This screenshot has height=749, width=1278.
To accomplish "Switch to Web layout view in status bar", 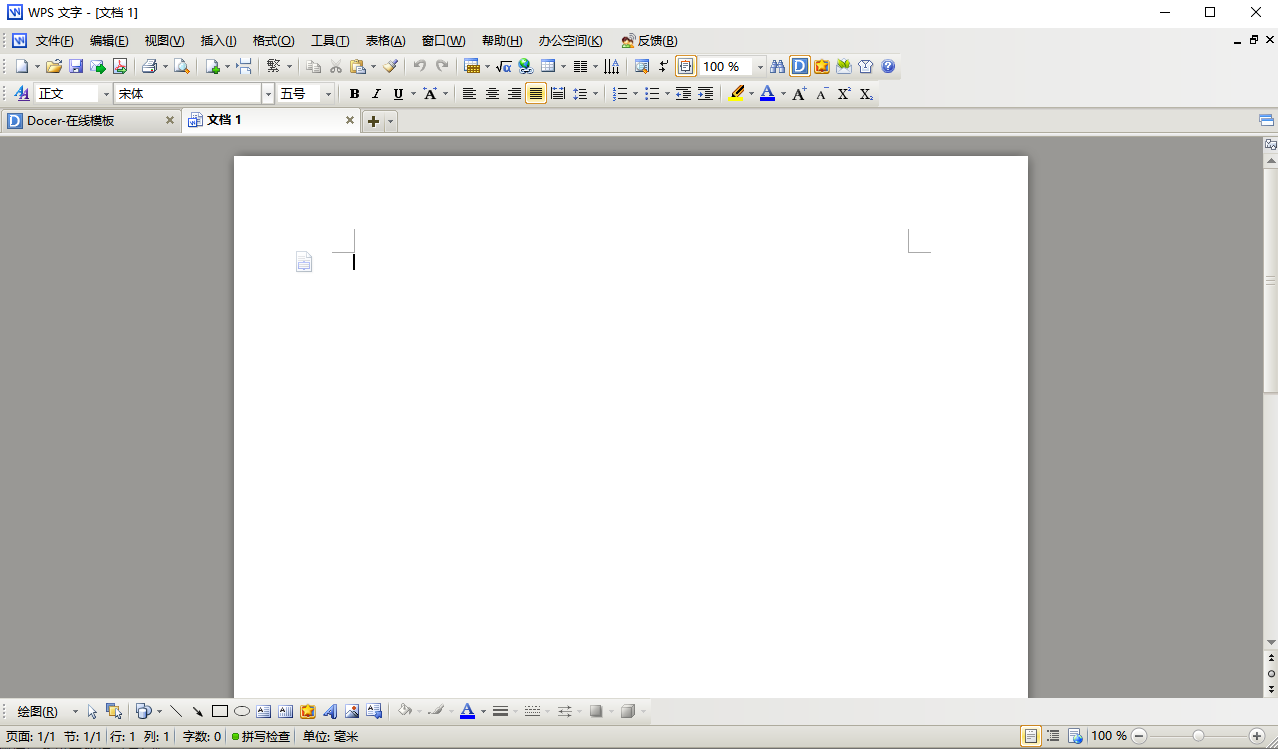I will click(x=1075, y=736).
